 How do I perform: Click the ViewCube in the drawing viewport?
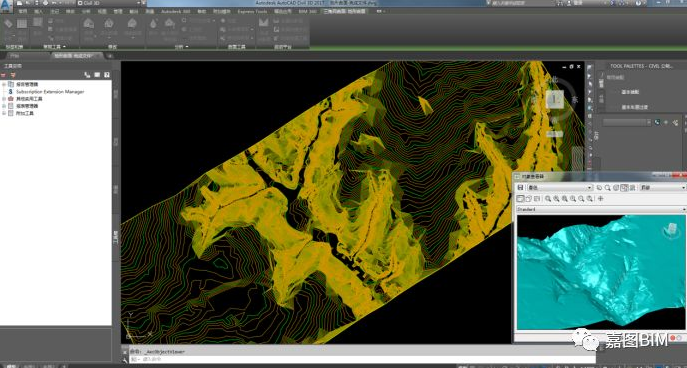pyautogui.click(x=555, y=100)
